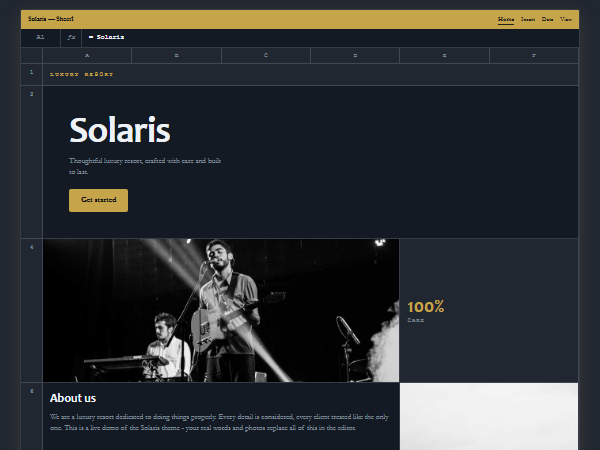This screenshot has width=600, height=450.
Task: Click the Solaris — Sheet1 title
Action: pos(51,19)
